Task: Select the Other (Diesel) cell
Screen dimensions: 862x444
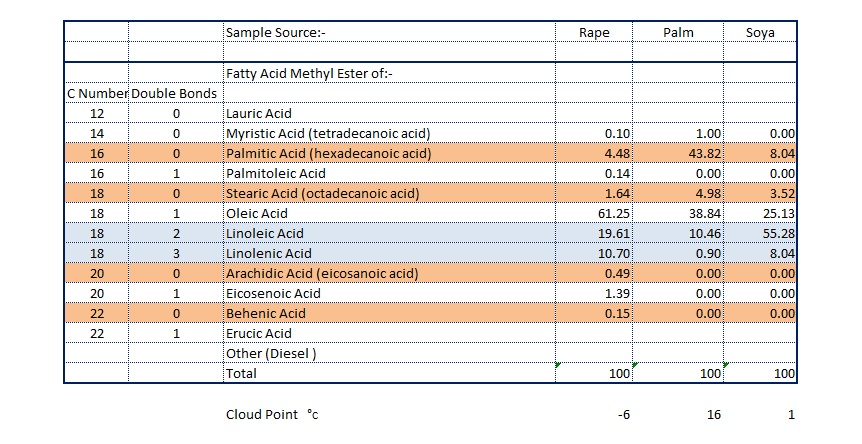Action: (x=270, y=353)
